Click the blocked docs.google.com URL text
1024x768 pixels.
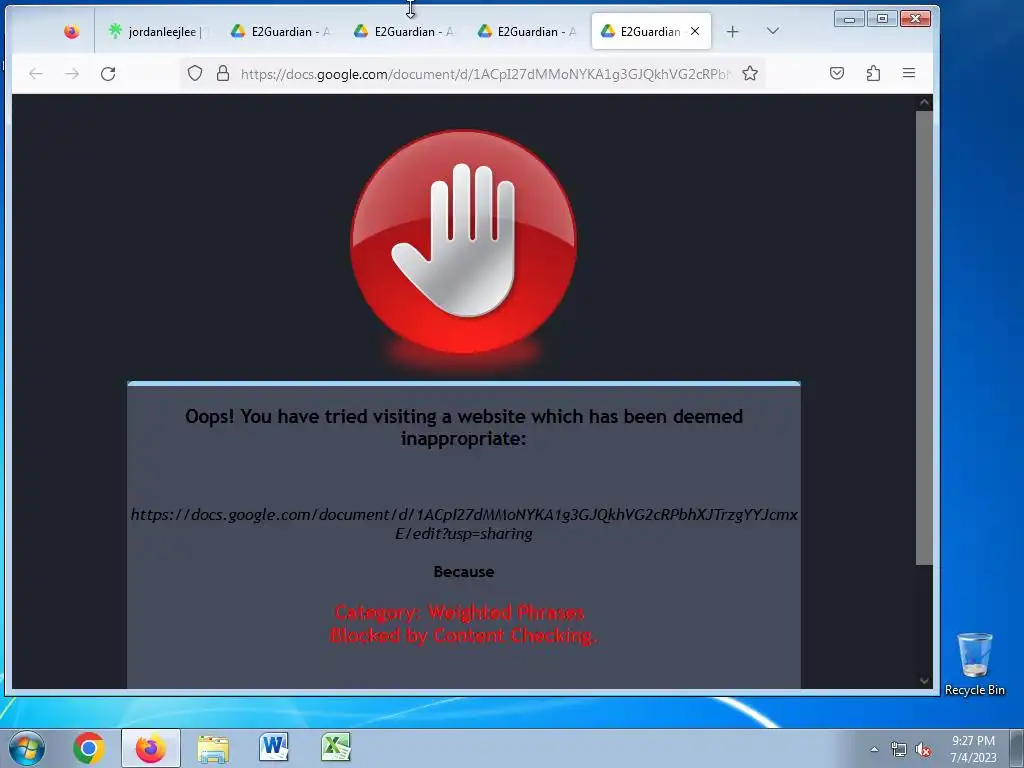pyautogui.click(x=464, y=524)
